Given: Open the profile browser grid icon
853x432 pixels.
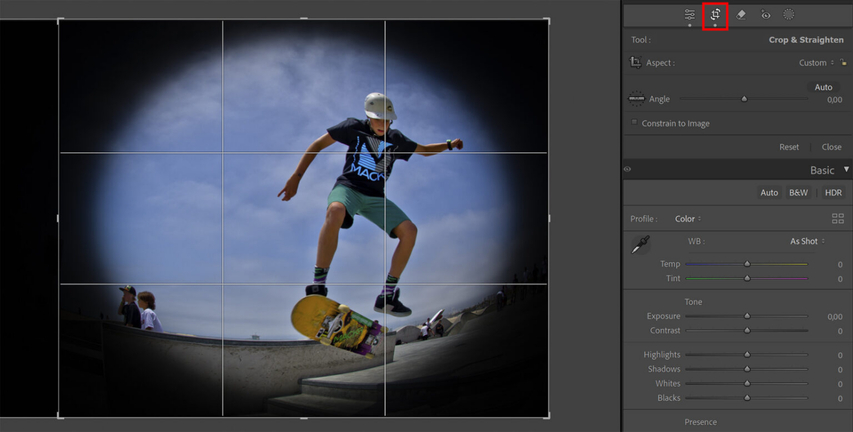Looking at the screenshot, I should point(838,219).
